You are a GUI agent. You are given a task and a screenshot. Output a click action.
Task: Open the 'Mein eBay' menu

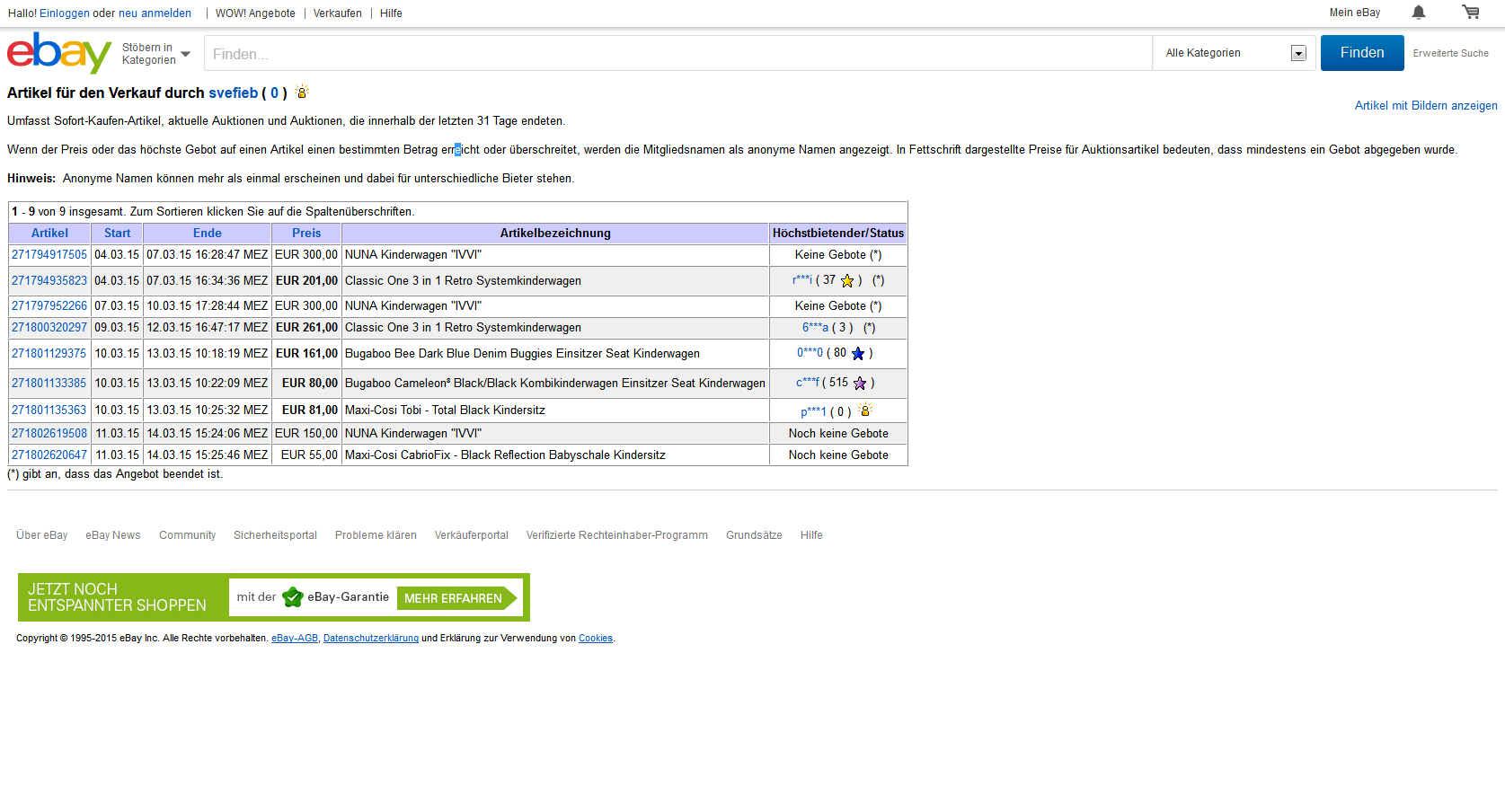[1355, 13]
